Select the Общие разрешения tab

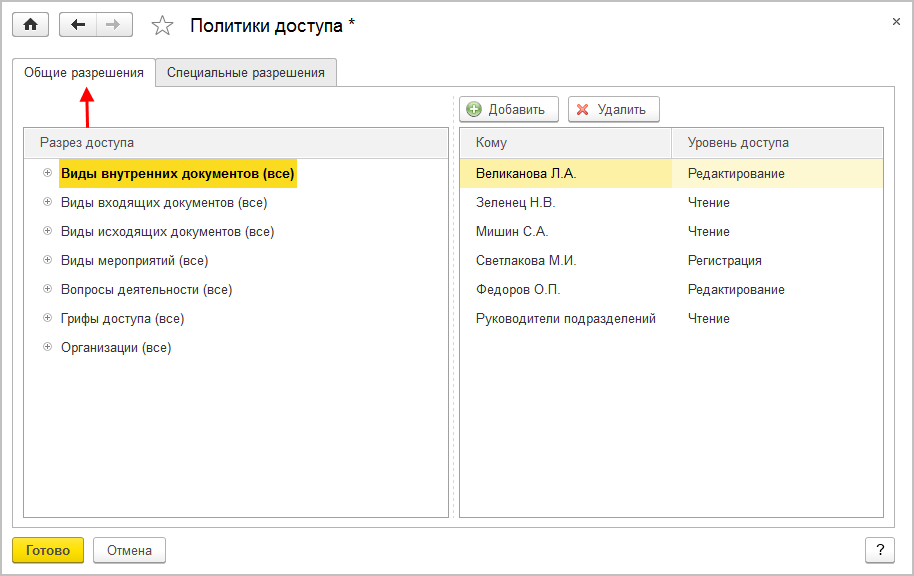(84, 72)
